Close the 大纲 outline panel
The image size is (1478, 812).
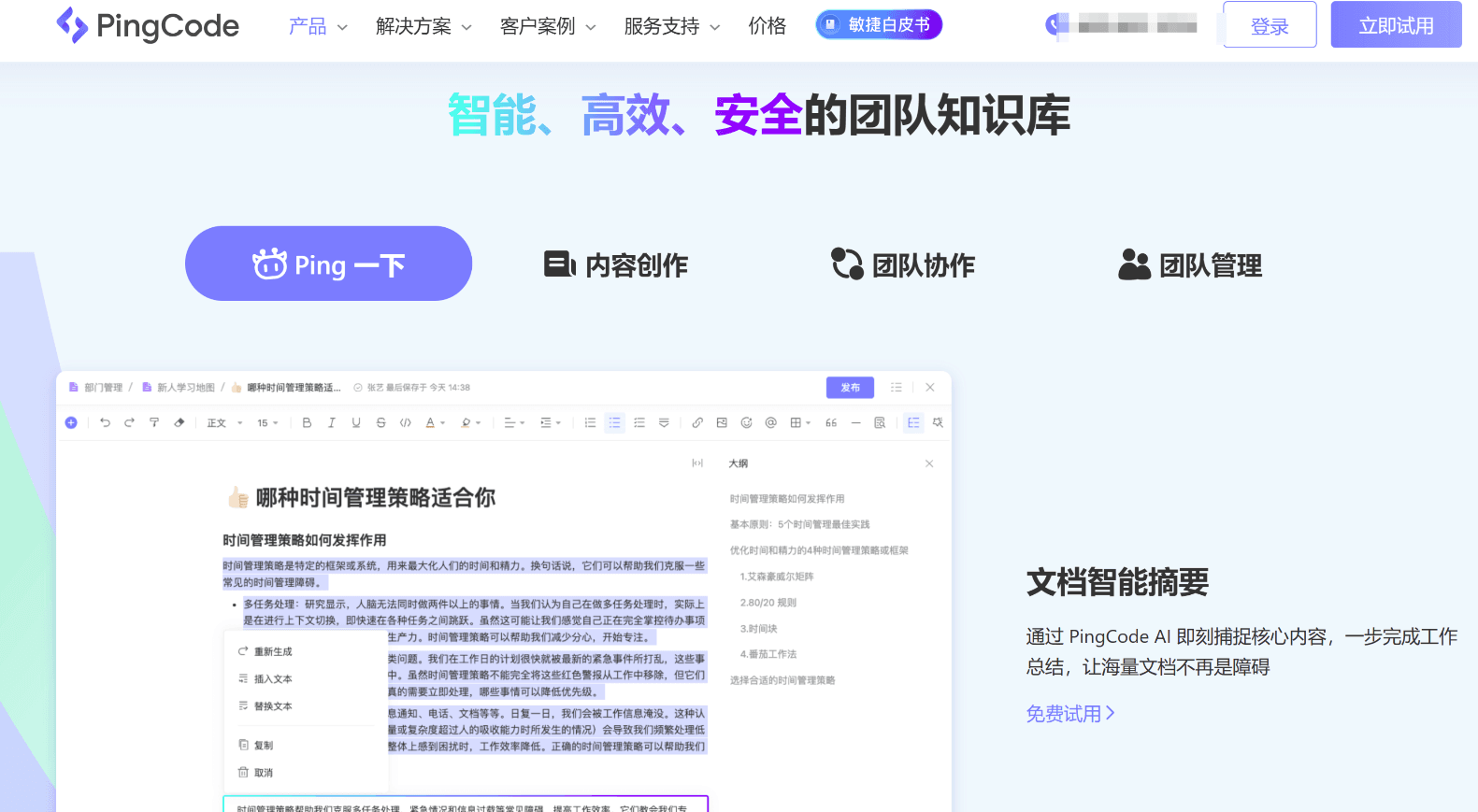pyautogui.click(x=929, y=463)
